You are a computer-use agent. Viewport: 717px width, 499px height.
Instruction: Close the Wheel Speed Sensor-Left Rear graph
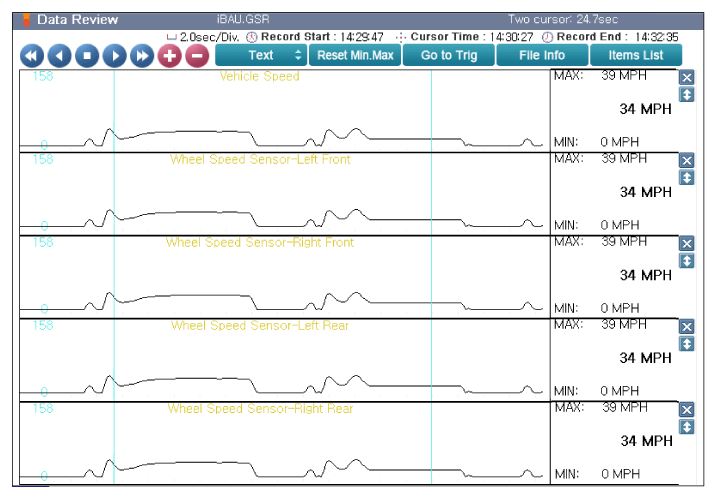[686, 327]
